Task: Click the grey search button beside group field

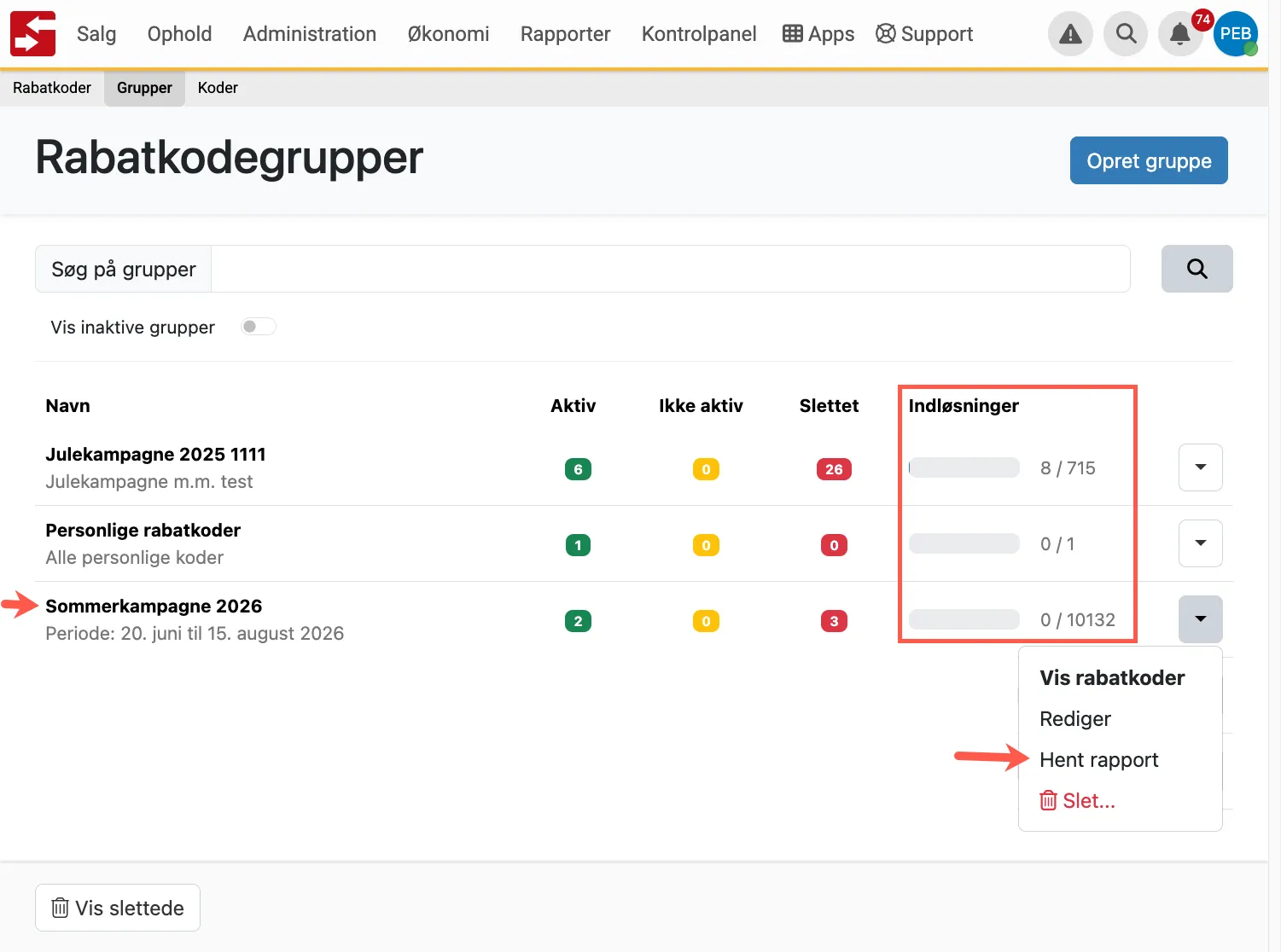Action: tap(1197, 269)
